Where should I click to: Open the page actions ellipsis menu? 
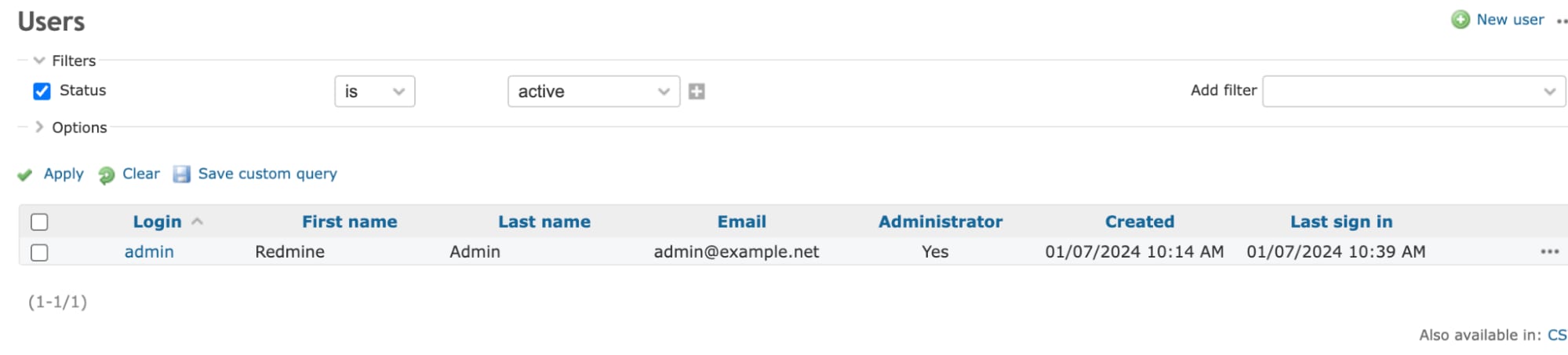(x=1561, y=21)
